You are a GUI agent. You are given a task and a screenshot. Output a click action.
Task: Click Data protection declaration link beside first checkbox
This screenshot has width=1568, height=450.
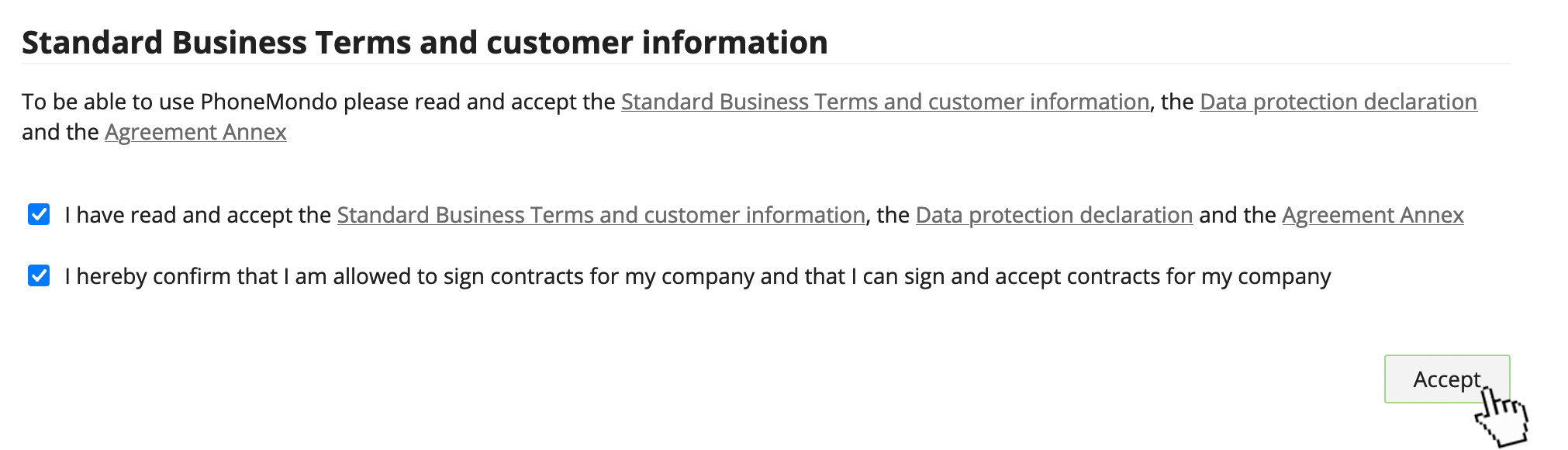[1054, 215]
